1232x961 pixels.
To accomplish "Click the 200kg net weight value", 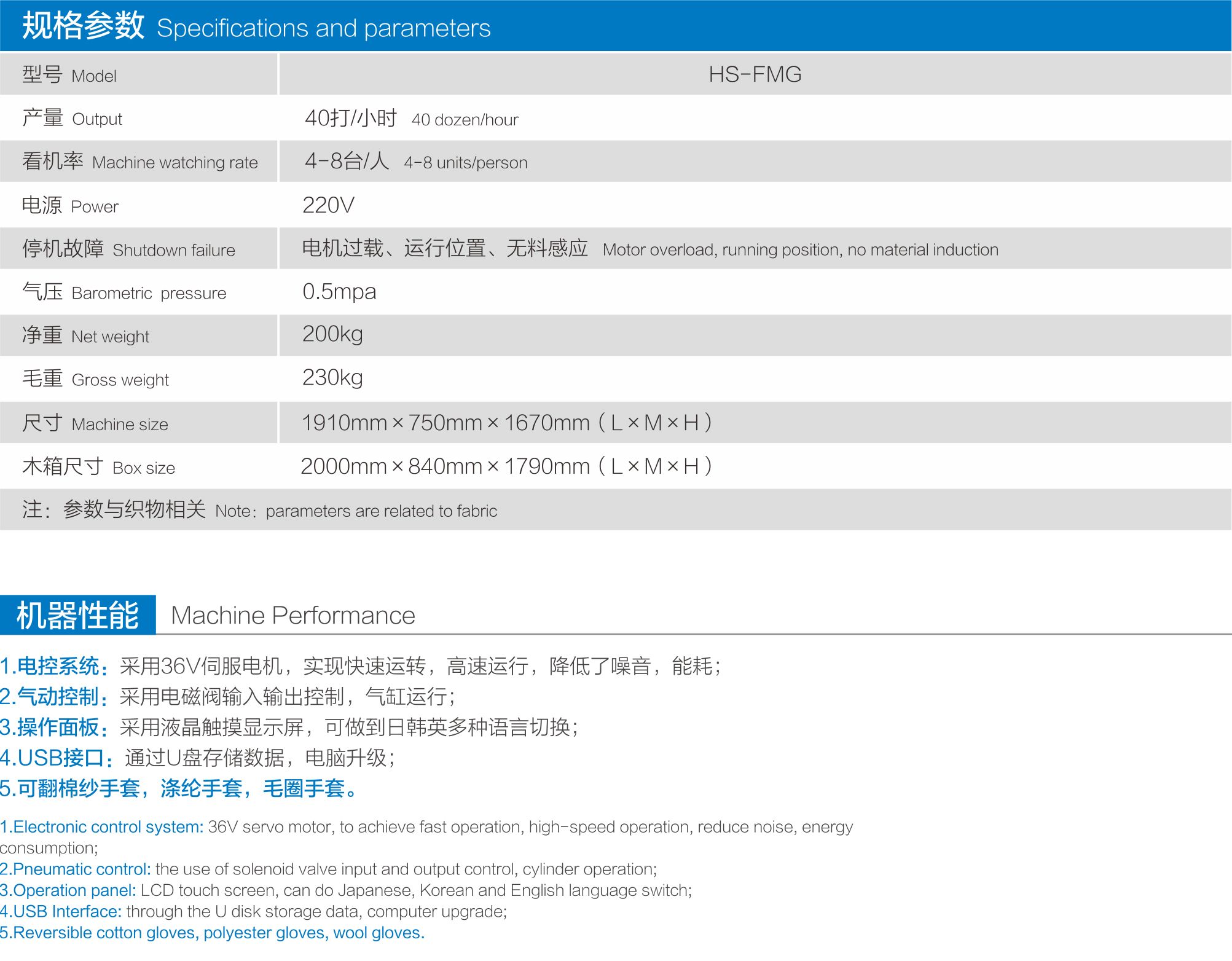I will 332,334.
